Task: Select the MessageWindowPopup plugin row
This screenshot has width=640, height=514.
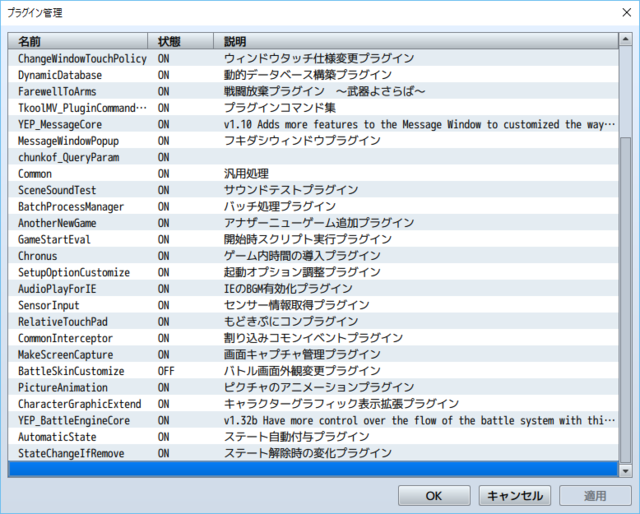Action: tap(313, 141)
